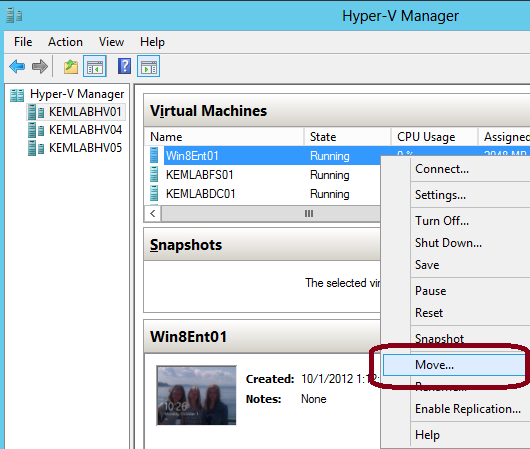The height and width of the screenshot is (449, 530).
Task: Open the File menu
Action: pos(23,42)
